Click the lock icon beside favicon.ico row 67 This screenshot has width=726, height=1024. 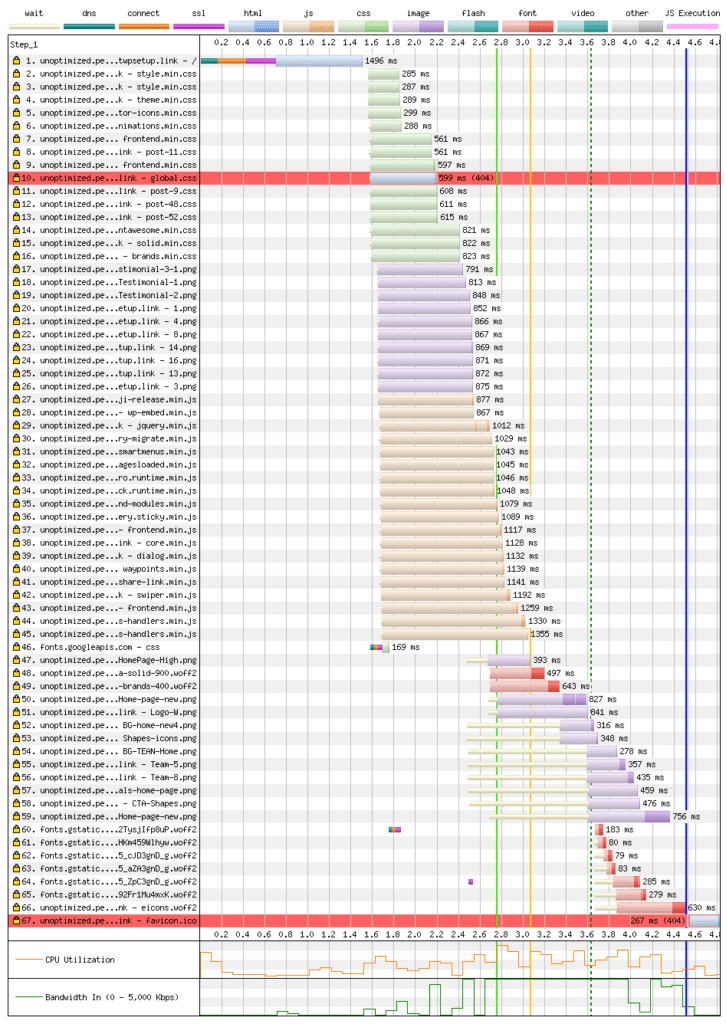16,920
